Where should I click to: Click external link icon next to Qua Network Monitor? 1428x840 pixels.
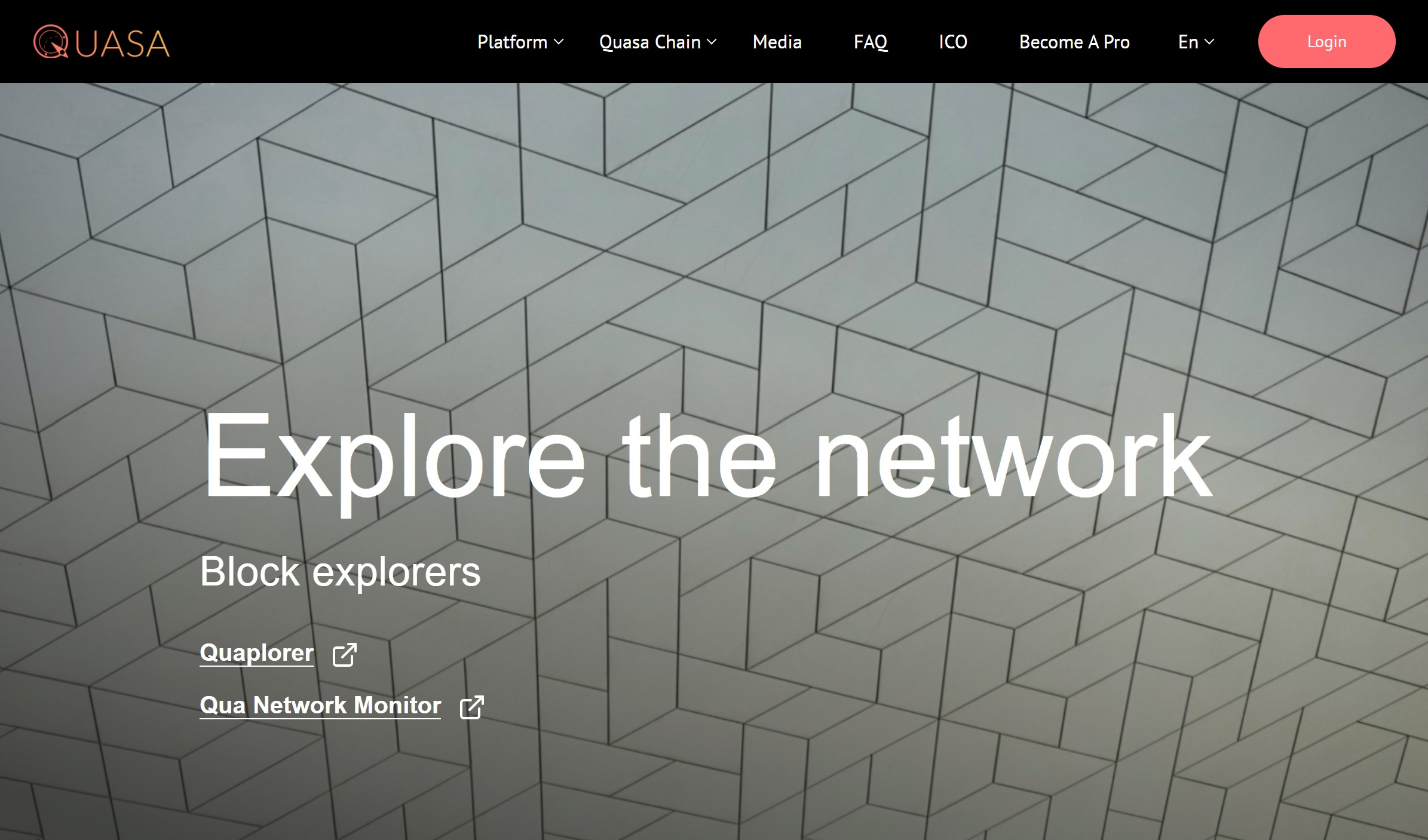point(471,707)
